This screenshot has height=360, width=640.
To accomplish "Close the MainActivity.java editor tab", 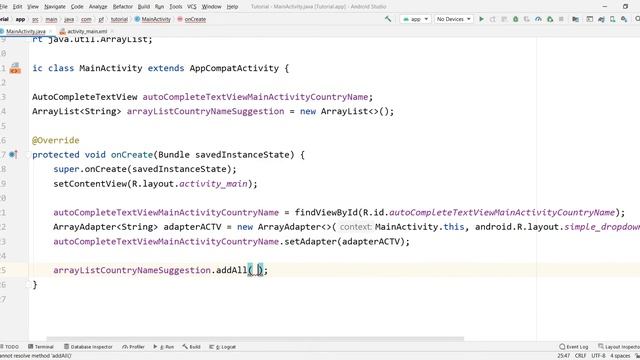I will (51, 31).
